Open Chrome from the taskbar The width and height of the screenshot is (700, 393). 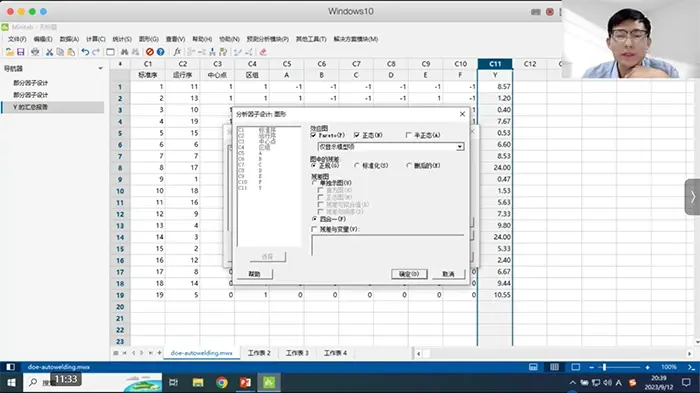[x=221, y=383]
